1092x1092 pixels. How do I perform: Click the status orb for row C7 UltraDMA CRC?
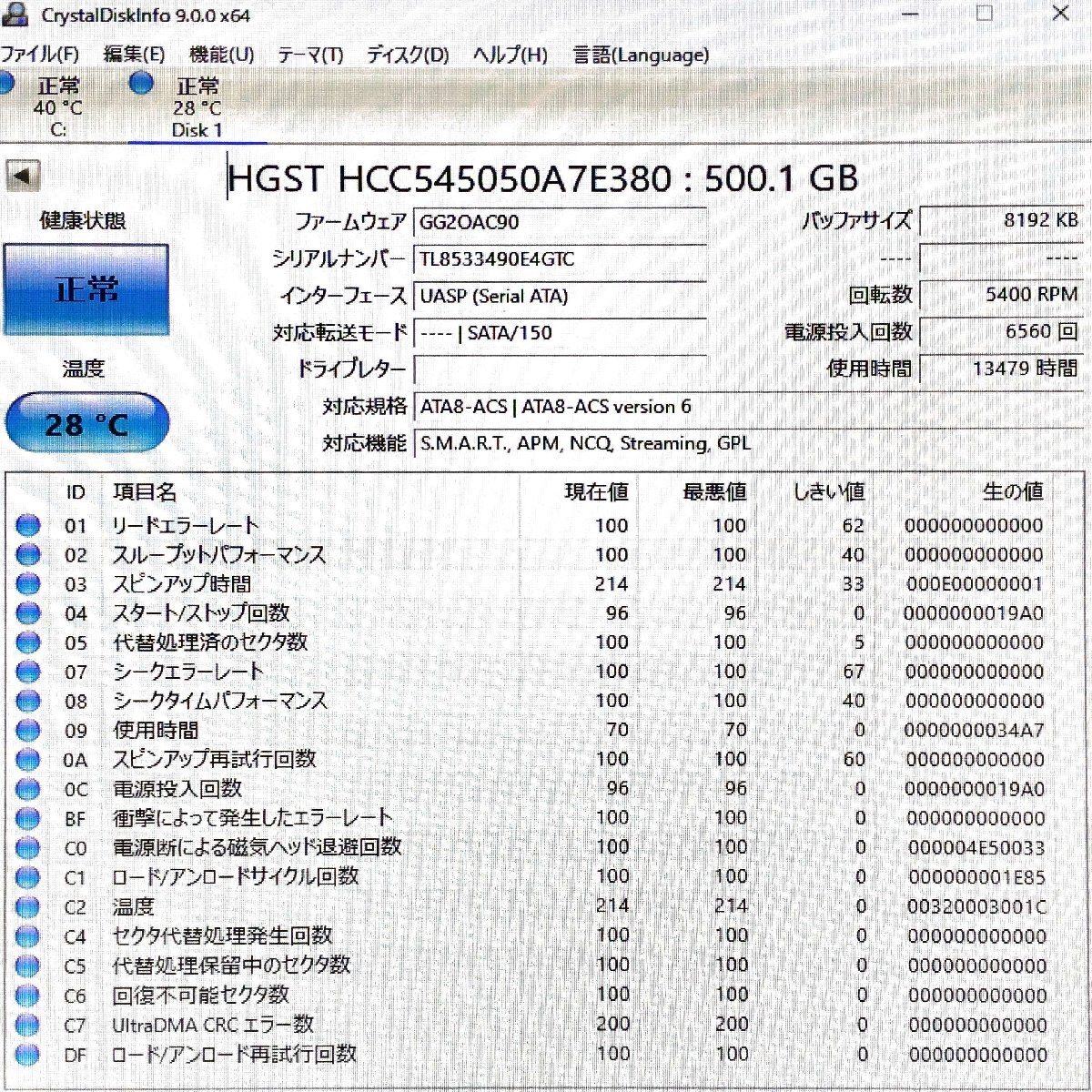28,1025
